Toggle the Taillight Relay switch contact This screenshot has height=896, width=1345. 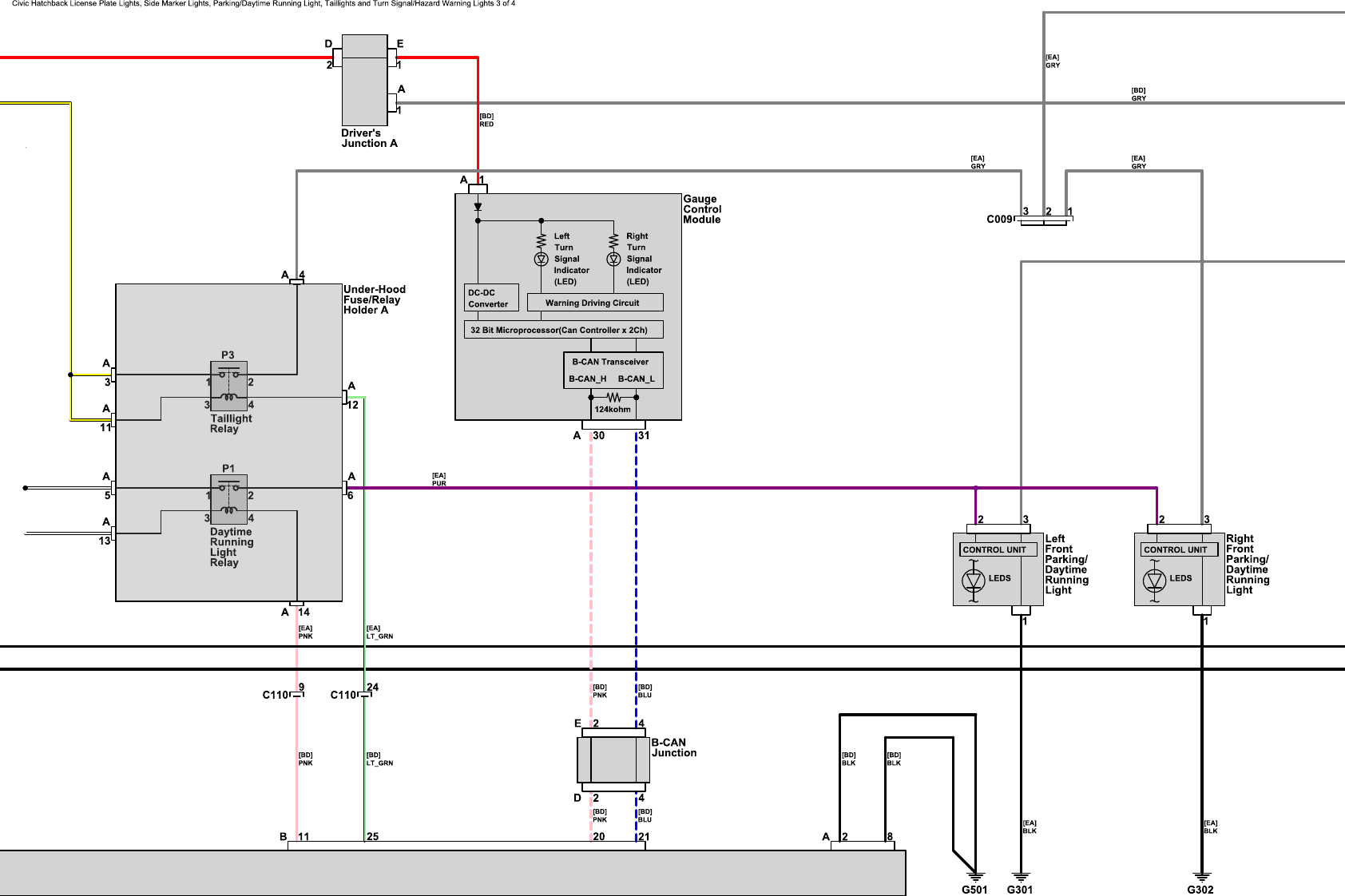click(x=230, y=372)
